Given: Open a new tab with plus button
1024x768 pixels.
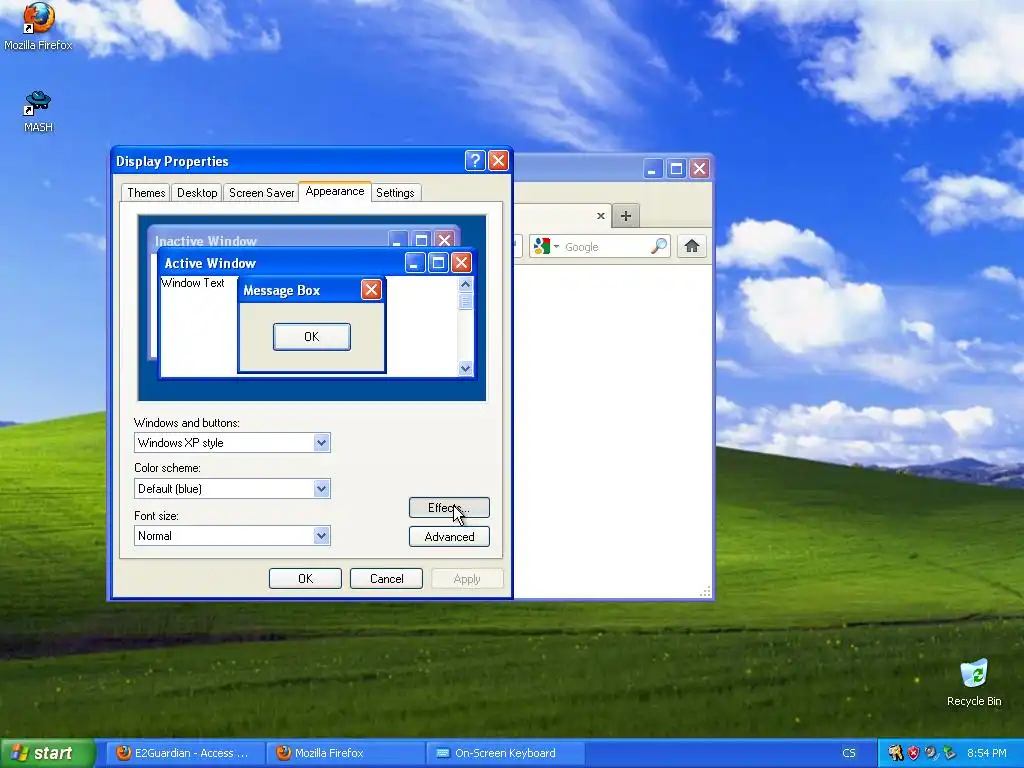Looking at the screenshot, I should (x=626, y=216).
